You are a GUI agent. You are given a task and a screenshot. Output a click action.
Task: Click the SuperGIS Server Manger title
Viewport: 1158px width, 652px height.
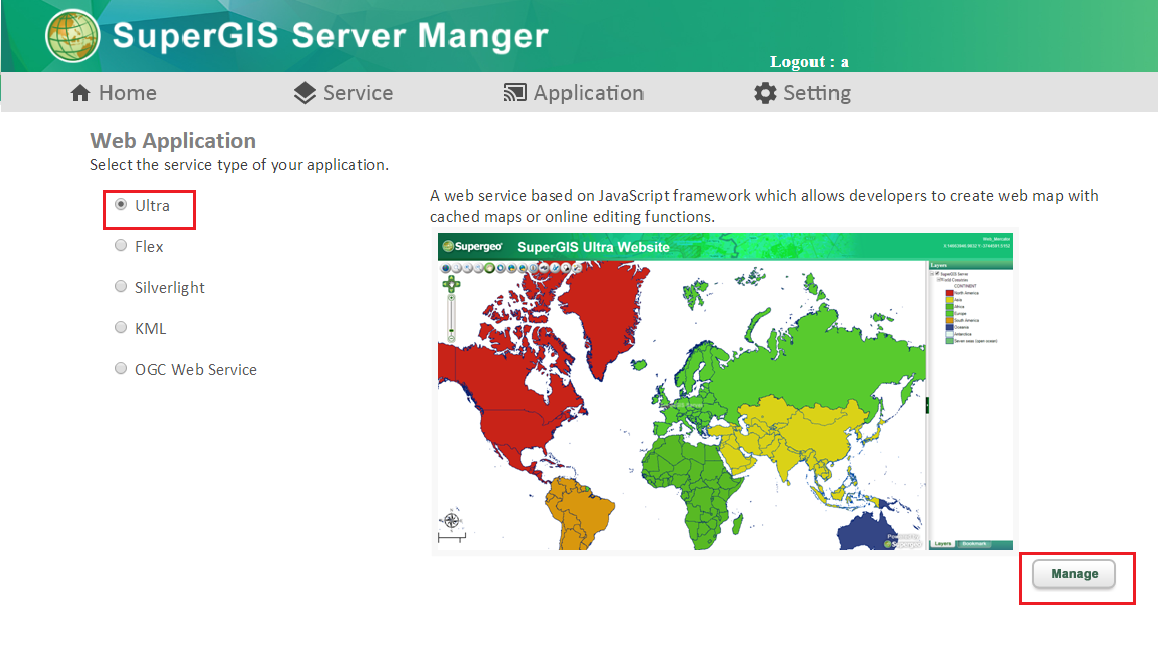(330, 35)
